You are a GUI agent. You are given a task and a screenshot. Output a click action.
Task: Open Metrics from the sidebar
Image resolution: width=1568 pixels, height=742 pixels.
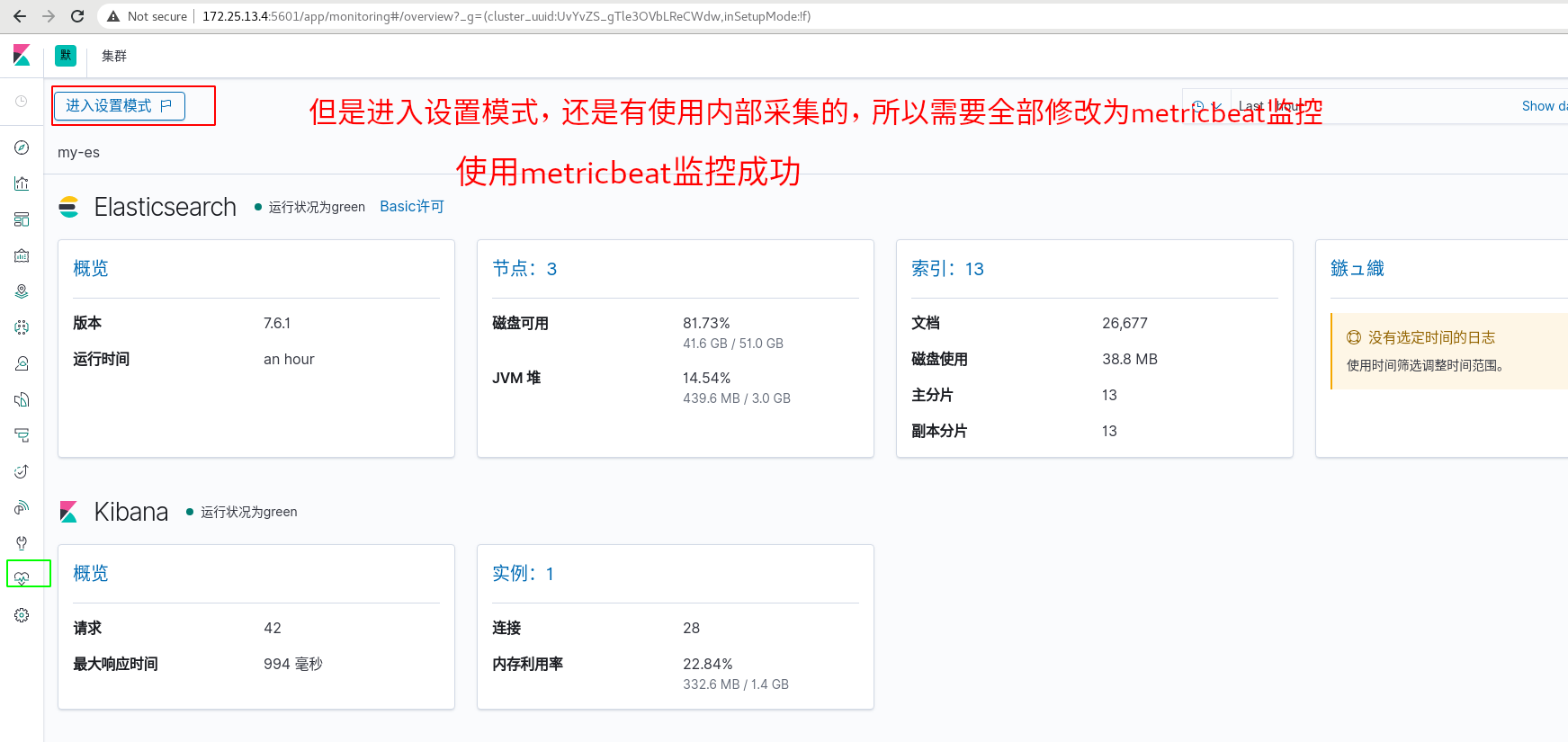click(22, 363)
